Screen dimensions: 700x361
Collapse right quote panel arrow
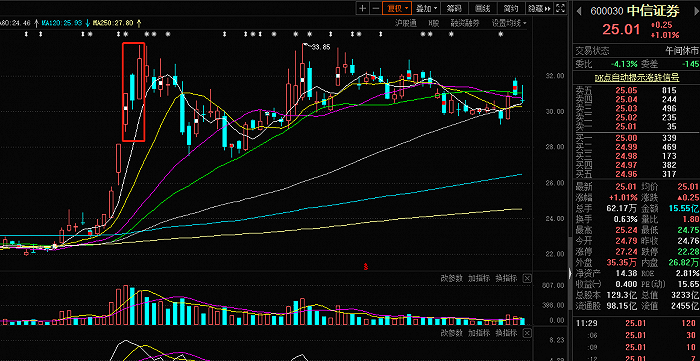570,273
